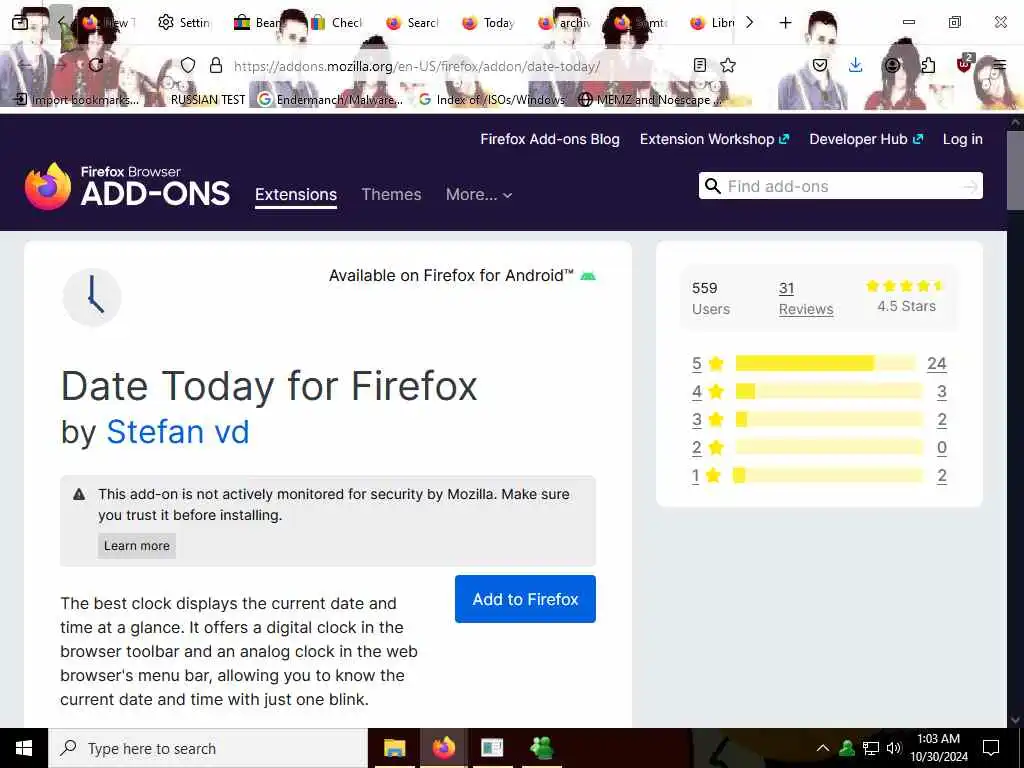Open network status in system tray
The height and width of the screenshot is (768, 1024).
point(871,748)
